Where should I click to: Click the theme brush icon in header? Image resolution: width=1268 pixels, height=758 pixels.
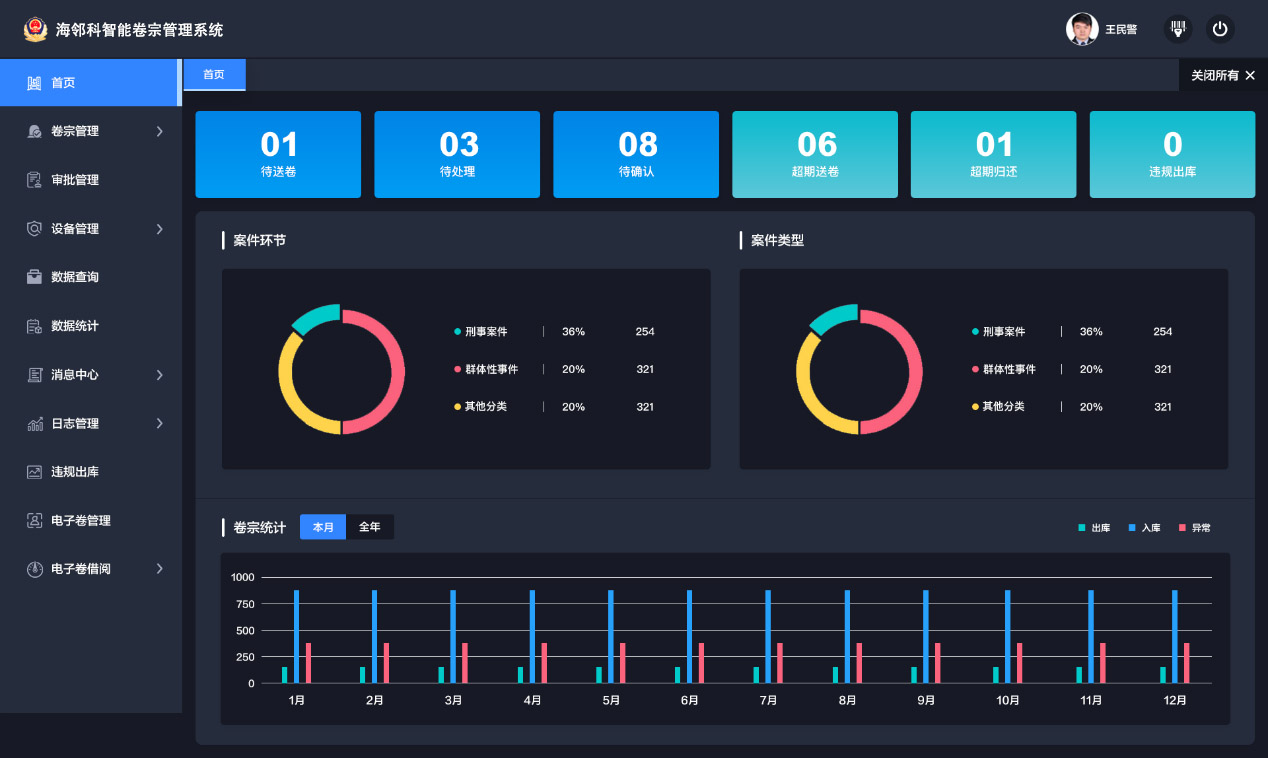coord(1179,29)
